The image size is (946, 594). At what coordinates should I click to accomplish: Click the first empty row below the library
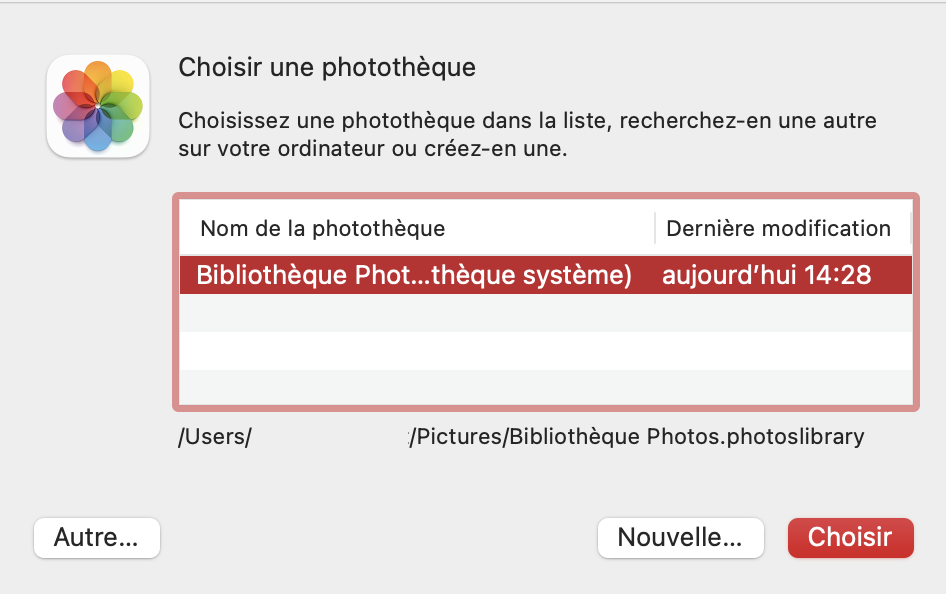point(545,313)
